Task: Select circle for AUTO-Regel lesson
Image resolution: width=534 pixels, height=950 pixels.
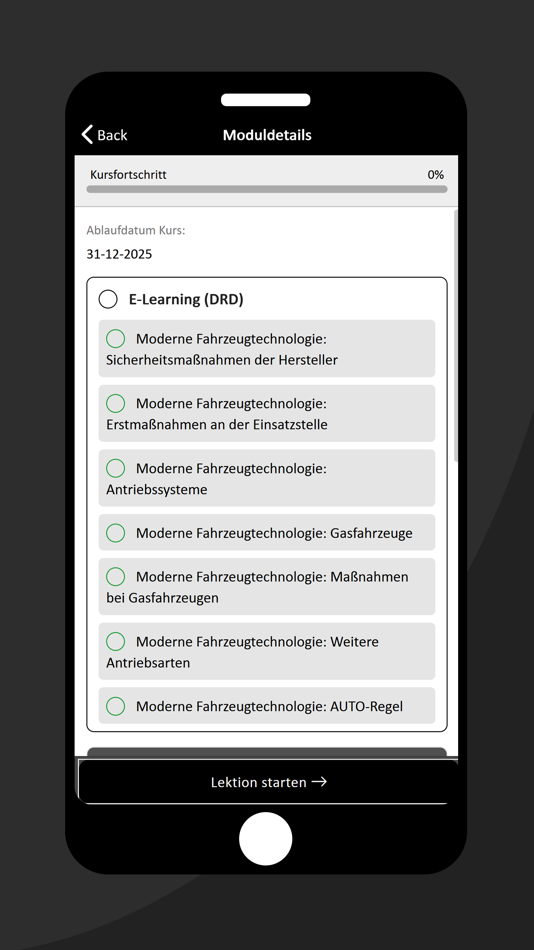Action: click(x=115, y=706)
